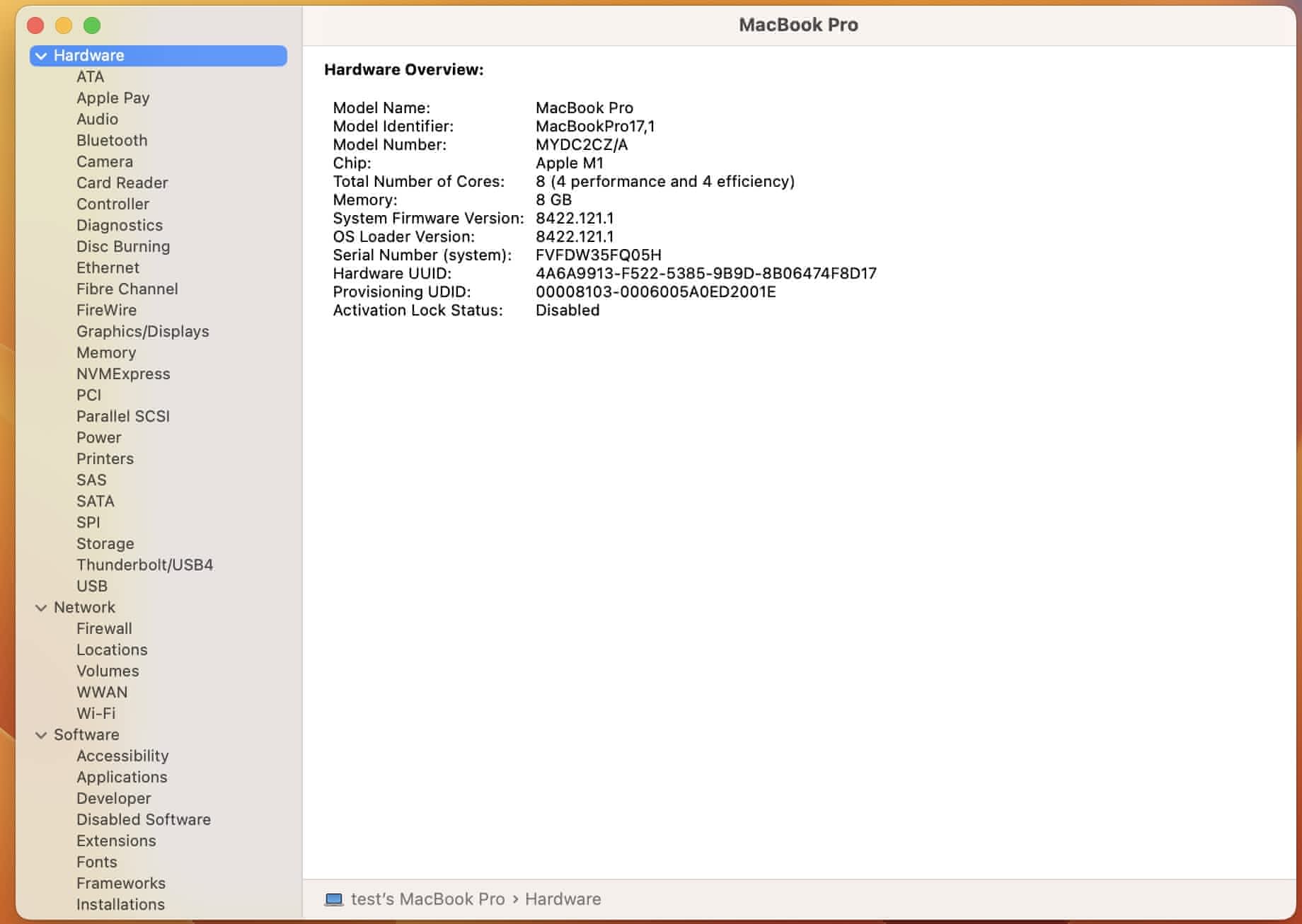Select SPI in the Hardware list

click(88, 522)
